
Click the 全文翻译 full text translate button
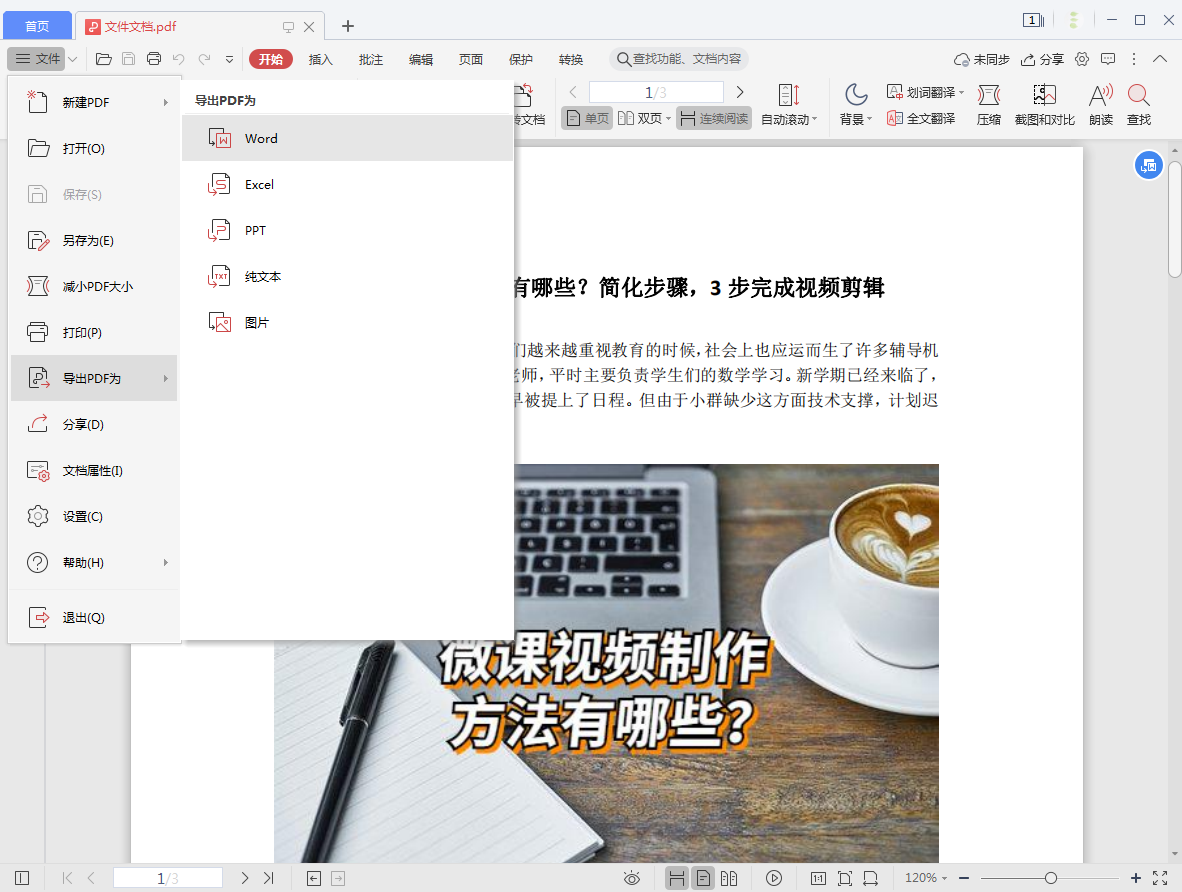point(921,118)
